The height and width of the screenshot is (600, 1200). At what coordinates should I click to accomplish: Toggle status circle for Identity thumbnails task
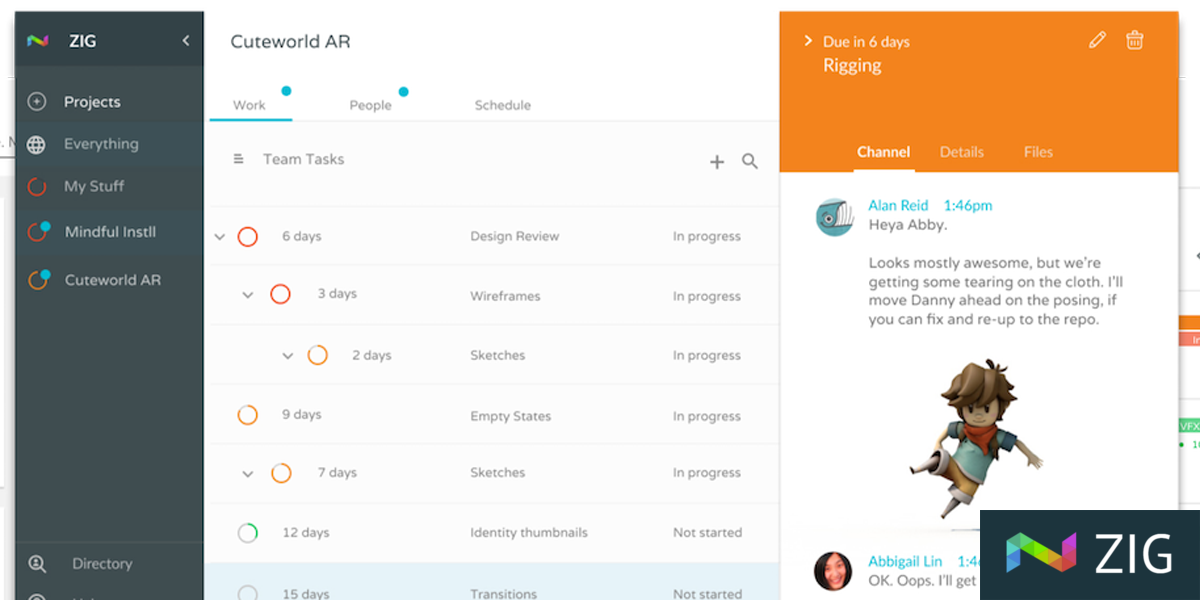pos(248,533)
